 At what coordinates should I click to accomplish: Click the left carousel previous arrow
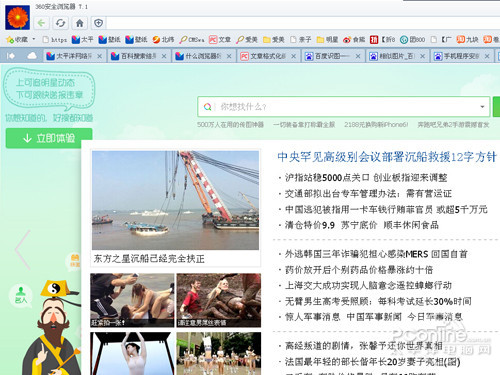click(x=23, y=250)
